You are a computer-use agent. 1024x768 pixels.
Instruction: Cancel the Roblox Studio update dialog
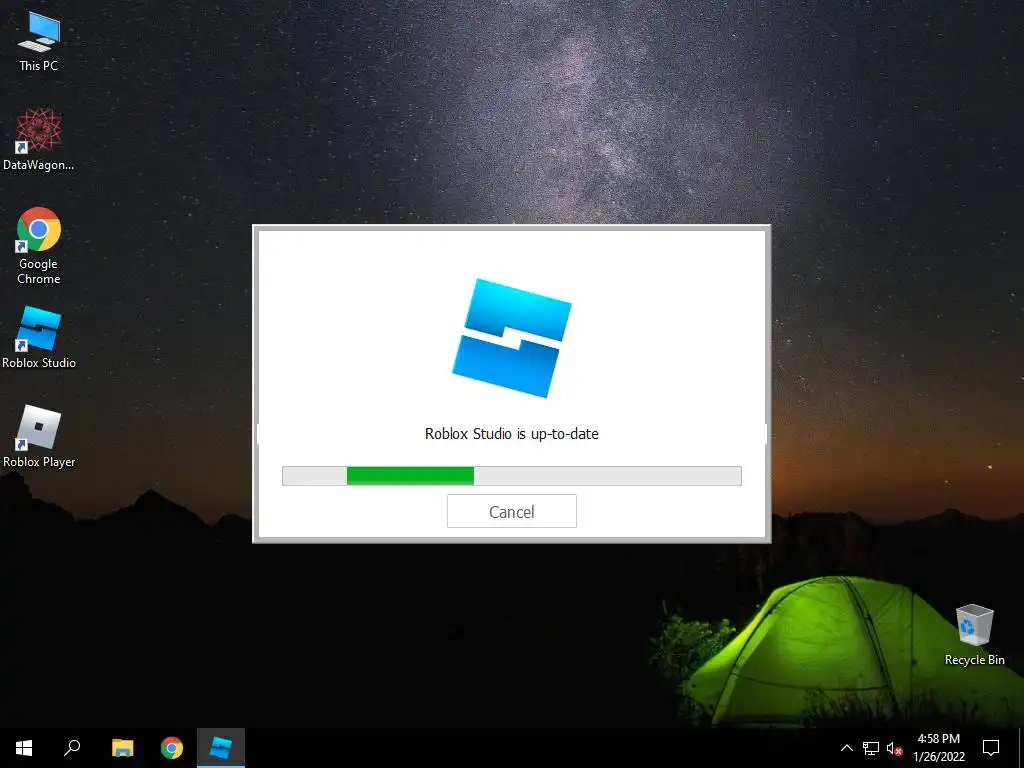[511, 511]
